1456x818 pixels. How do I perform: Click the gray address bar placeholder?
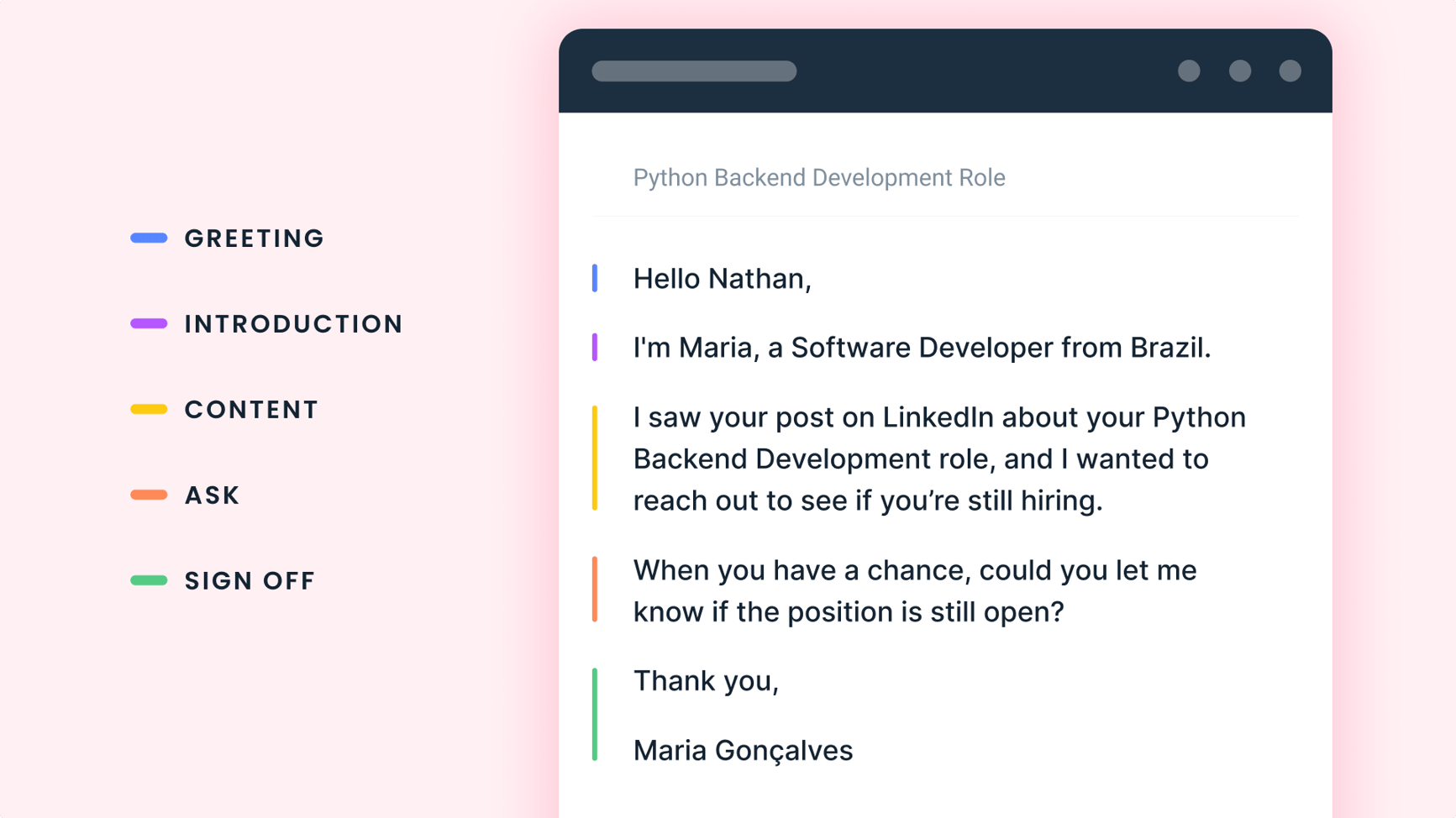694,71
